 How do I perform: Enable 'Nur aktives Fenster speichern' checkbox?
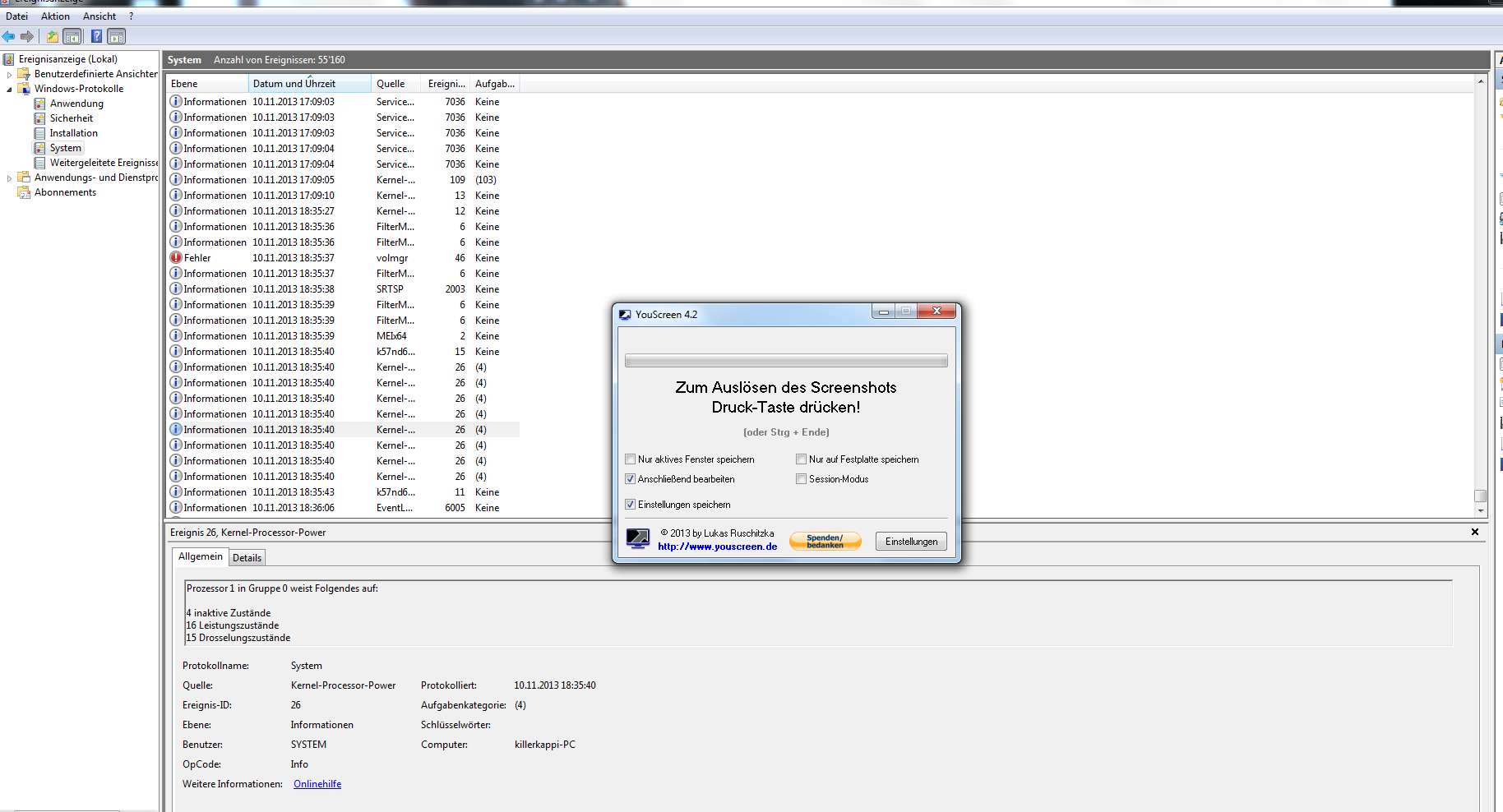click(631, 459)
